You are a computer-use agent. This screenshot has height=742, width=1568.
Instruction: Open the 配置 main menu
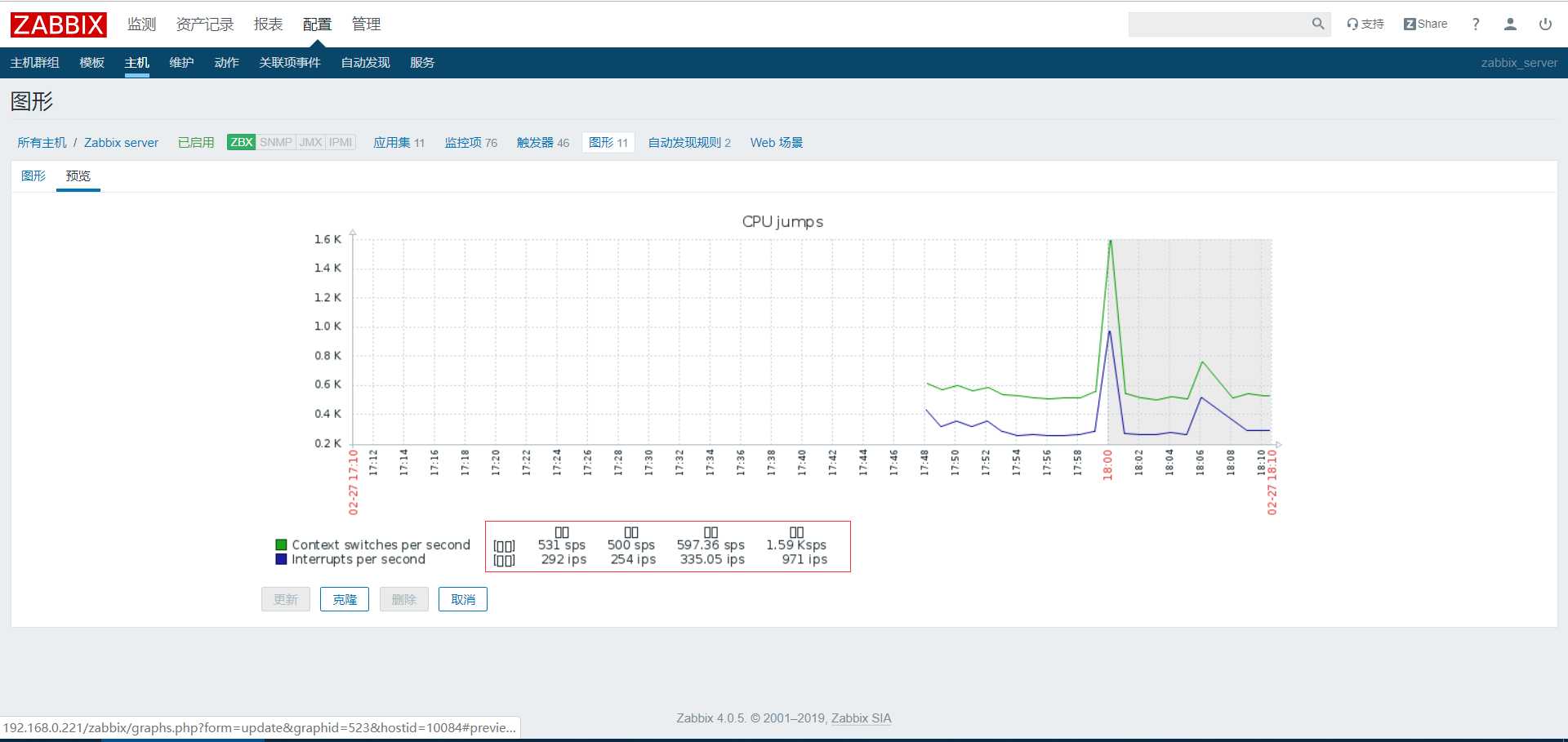point(317,24)
